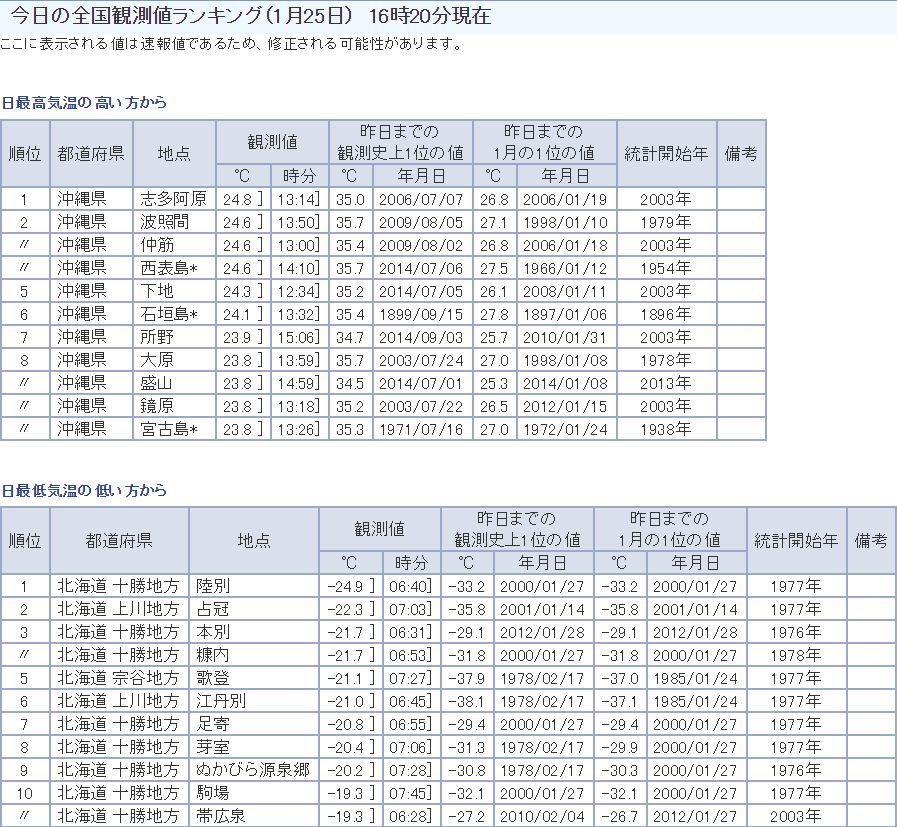Click the 24.8 observed temperature value
The height and width of the screenshot is (827, 897).
coord(237,199)
